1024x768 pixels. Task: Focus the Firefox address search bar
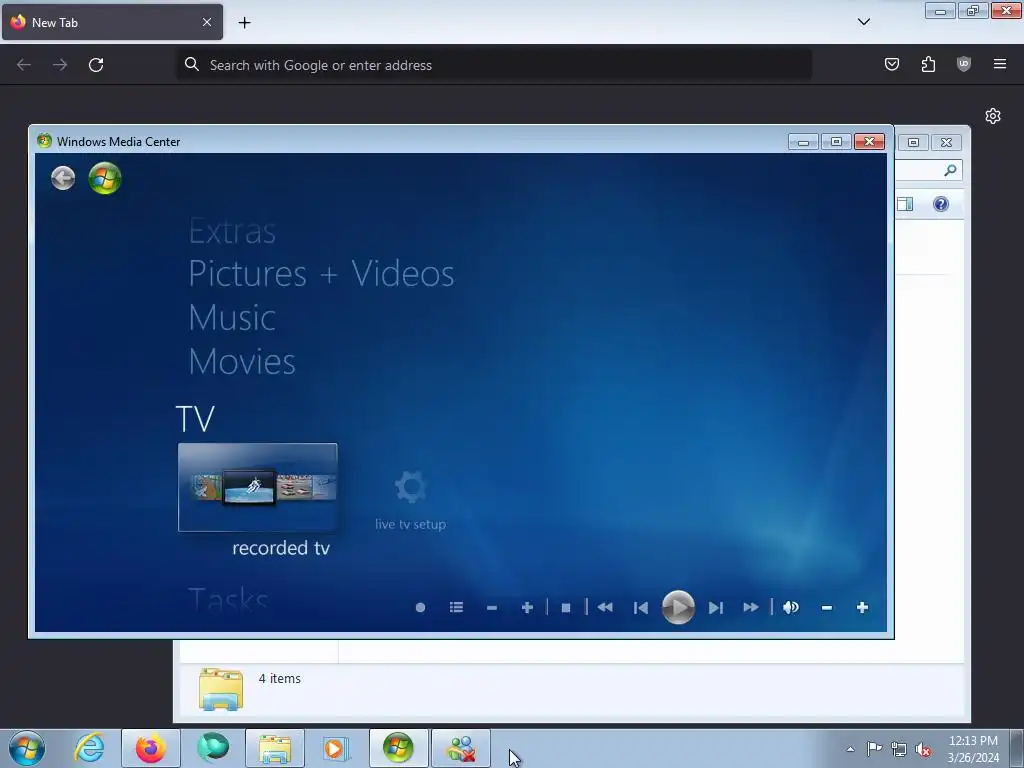[x=494, y=65]
